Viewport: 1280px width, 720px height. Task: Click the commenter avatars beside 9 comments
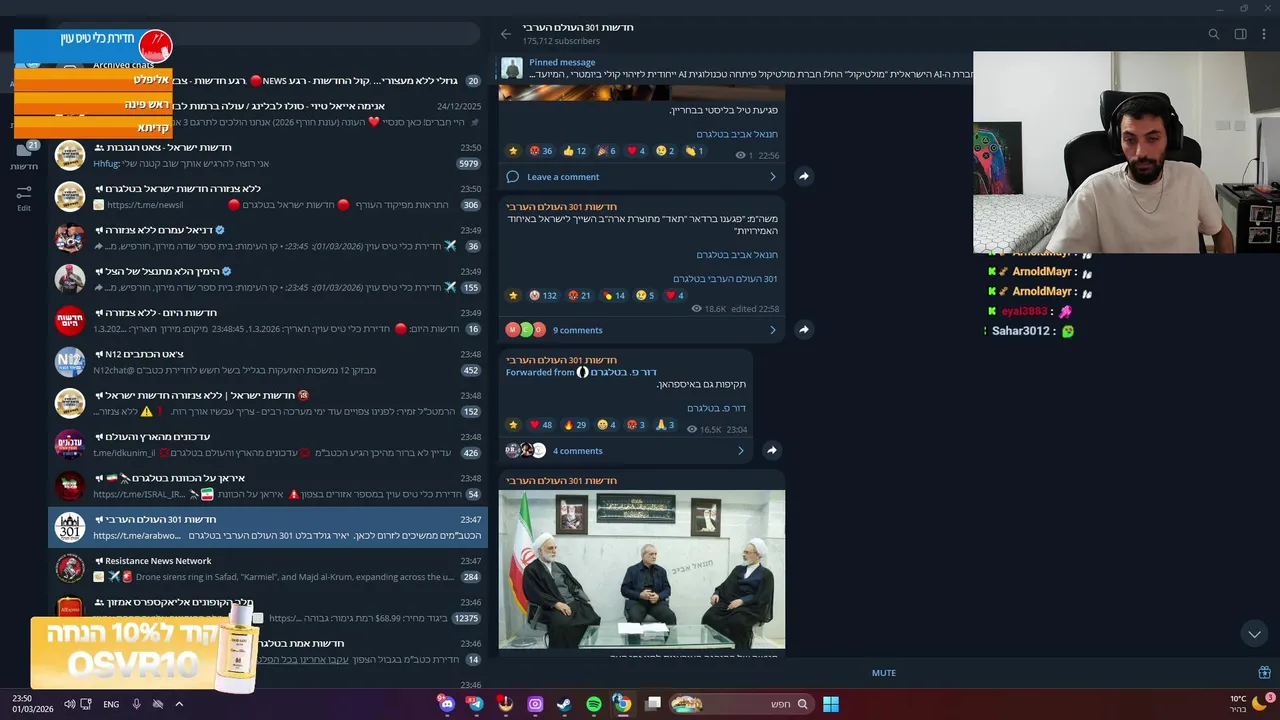tap(526, 330)
